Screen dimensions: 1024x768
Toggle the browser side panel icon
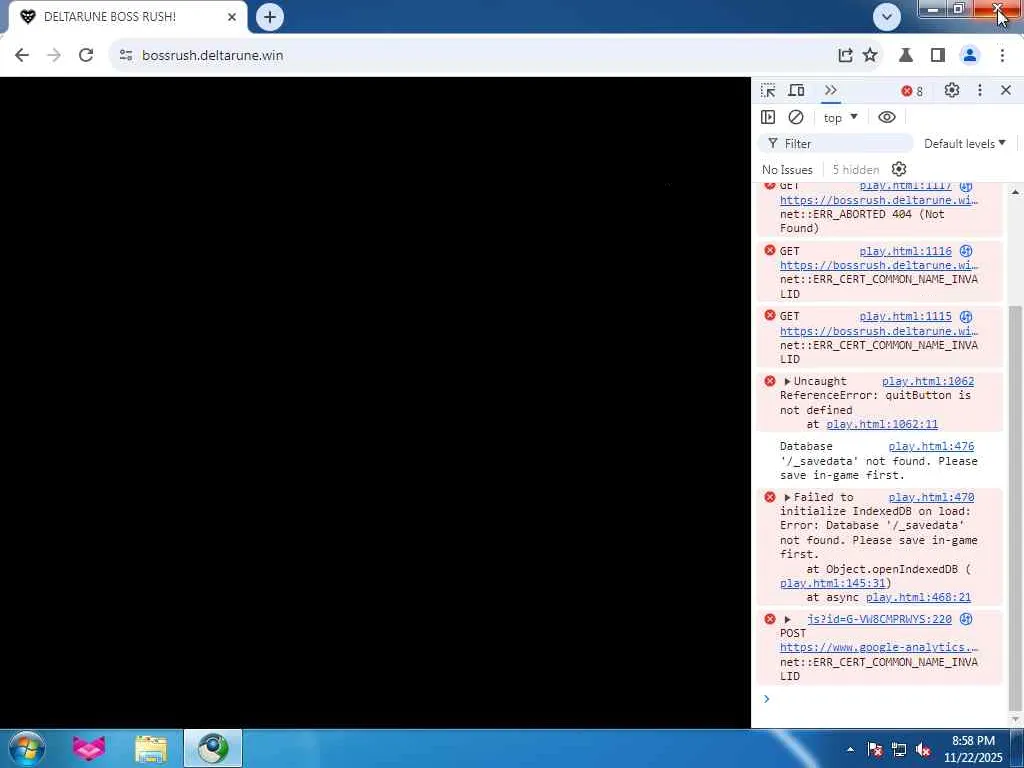coord(938,55)
